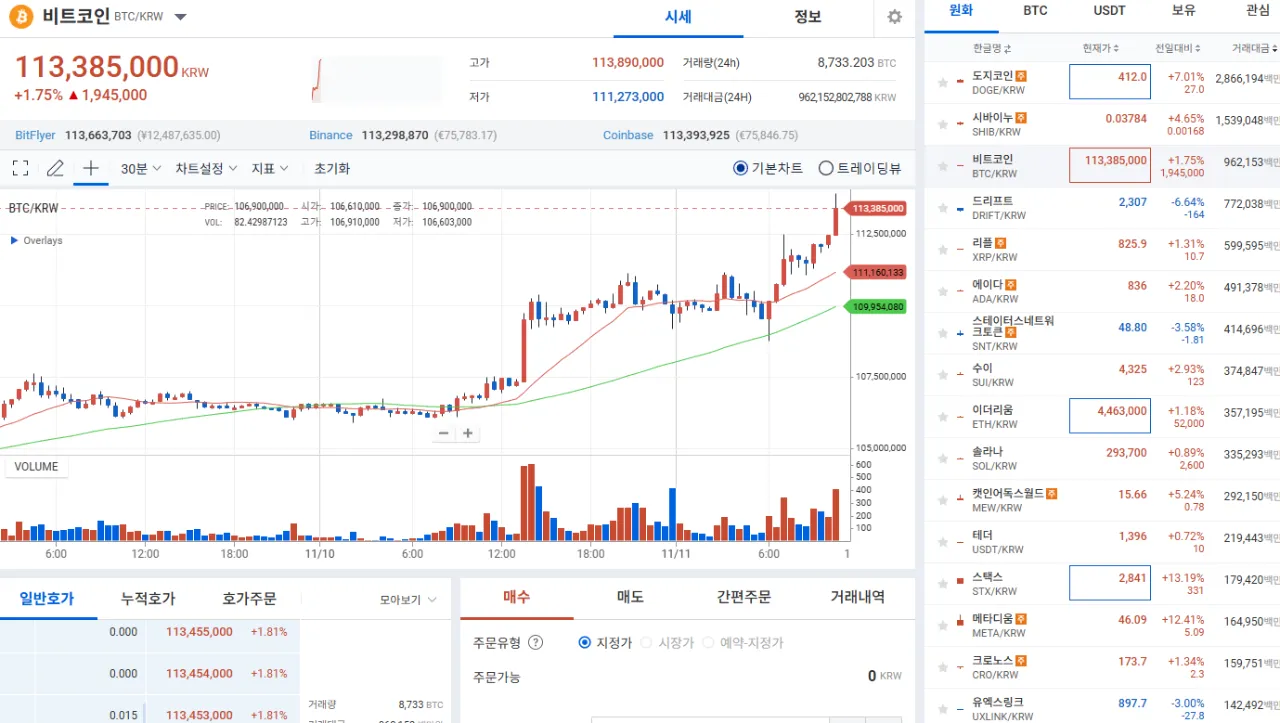Click the order type help icon

point(535,643)
